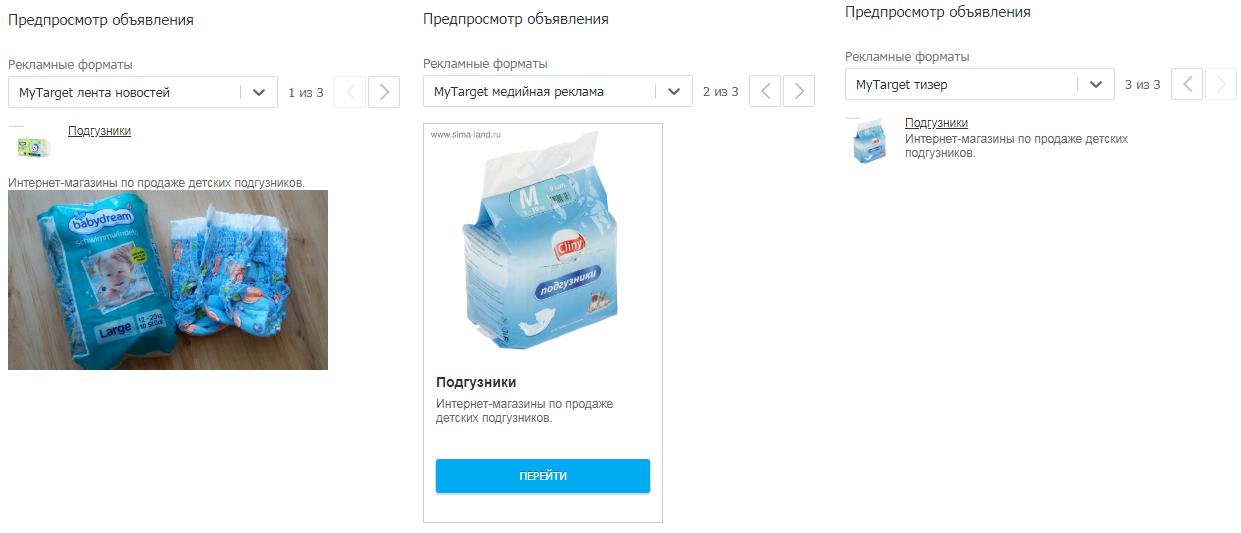This screenshot has width=1241, height=533.
Task: Open Подгузники link in teaser ad
Action: [936, 123]
